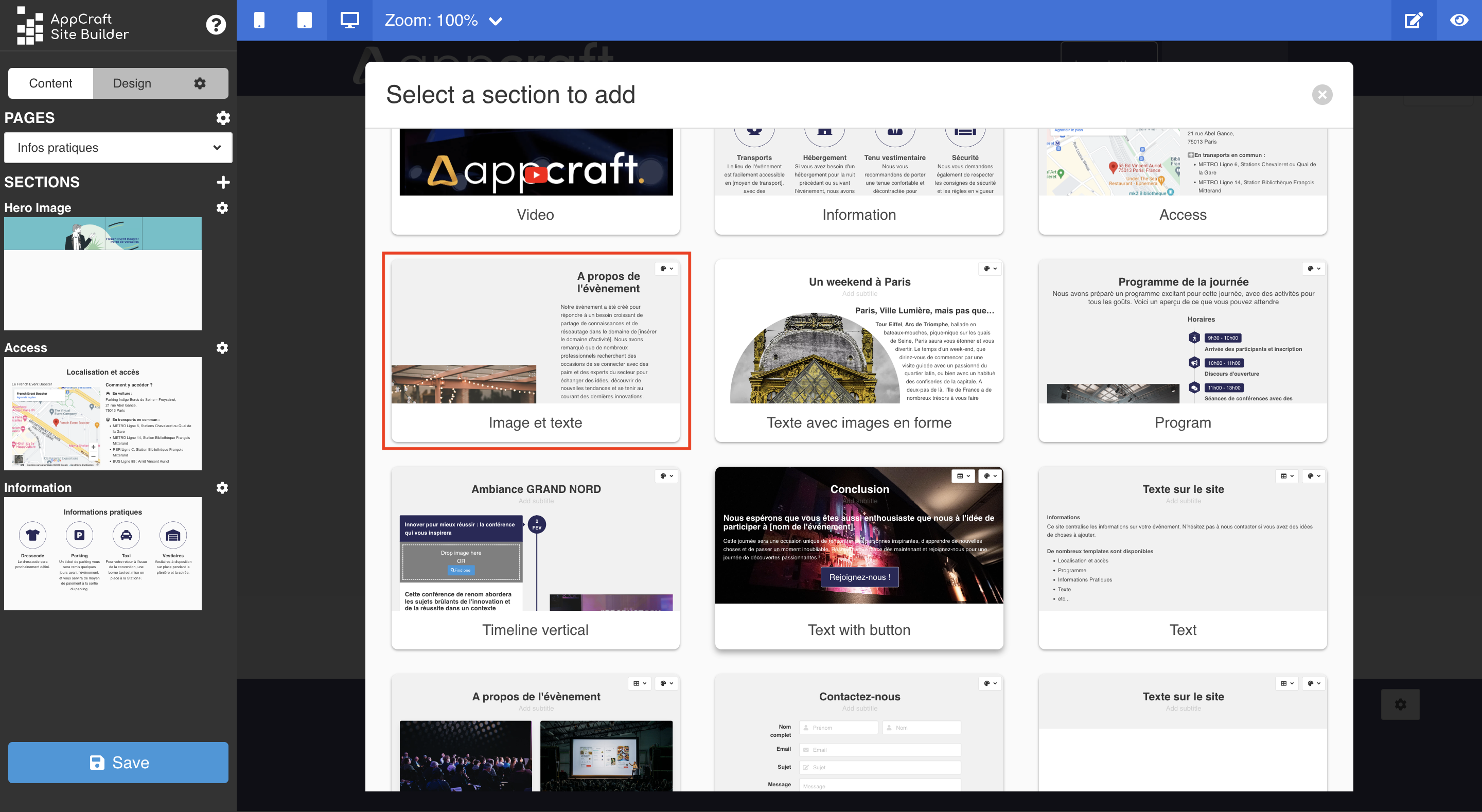Screen dimensions: 1482x812
Task: Open Hero Image section settings gear
Action: click(222, 208)
